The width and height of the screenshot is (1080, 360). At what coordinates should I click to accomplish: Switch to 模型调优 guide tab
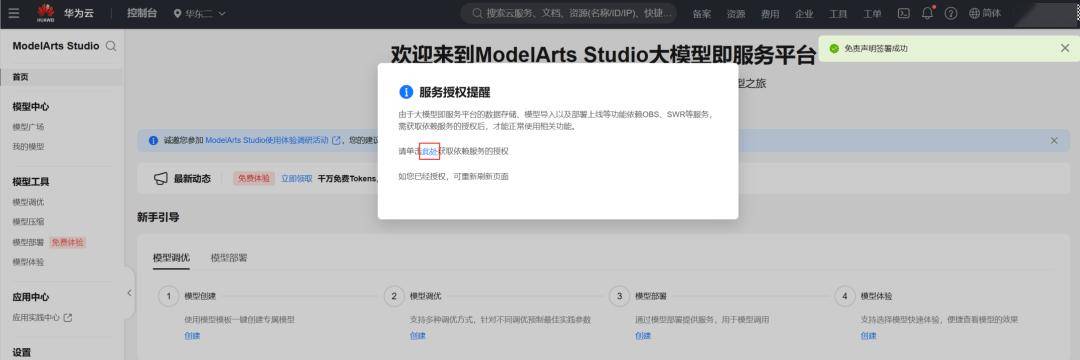point(171,258)
